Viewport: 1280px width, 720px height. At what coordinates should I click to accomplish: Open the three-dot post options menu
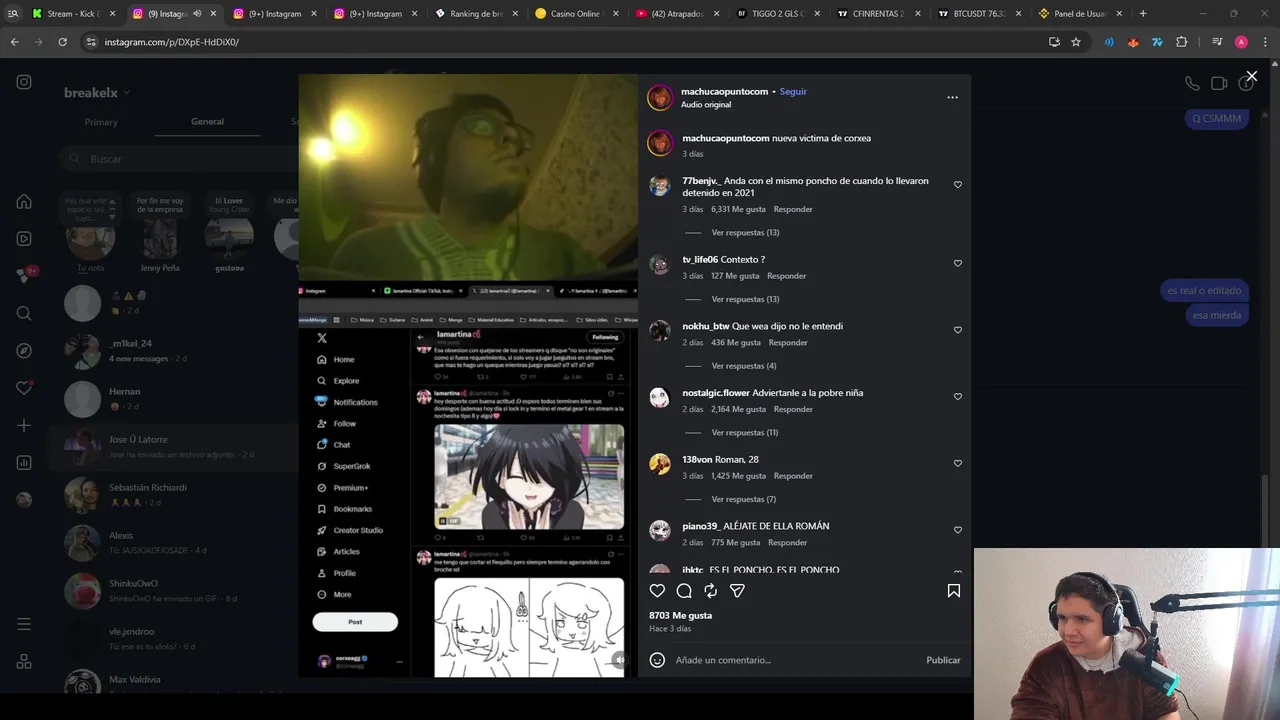coord(952,97)
